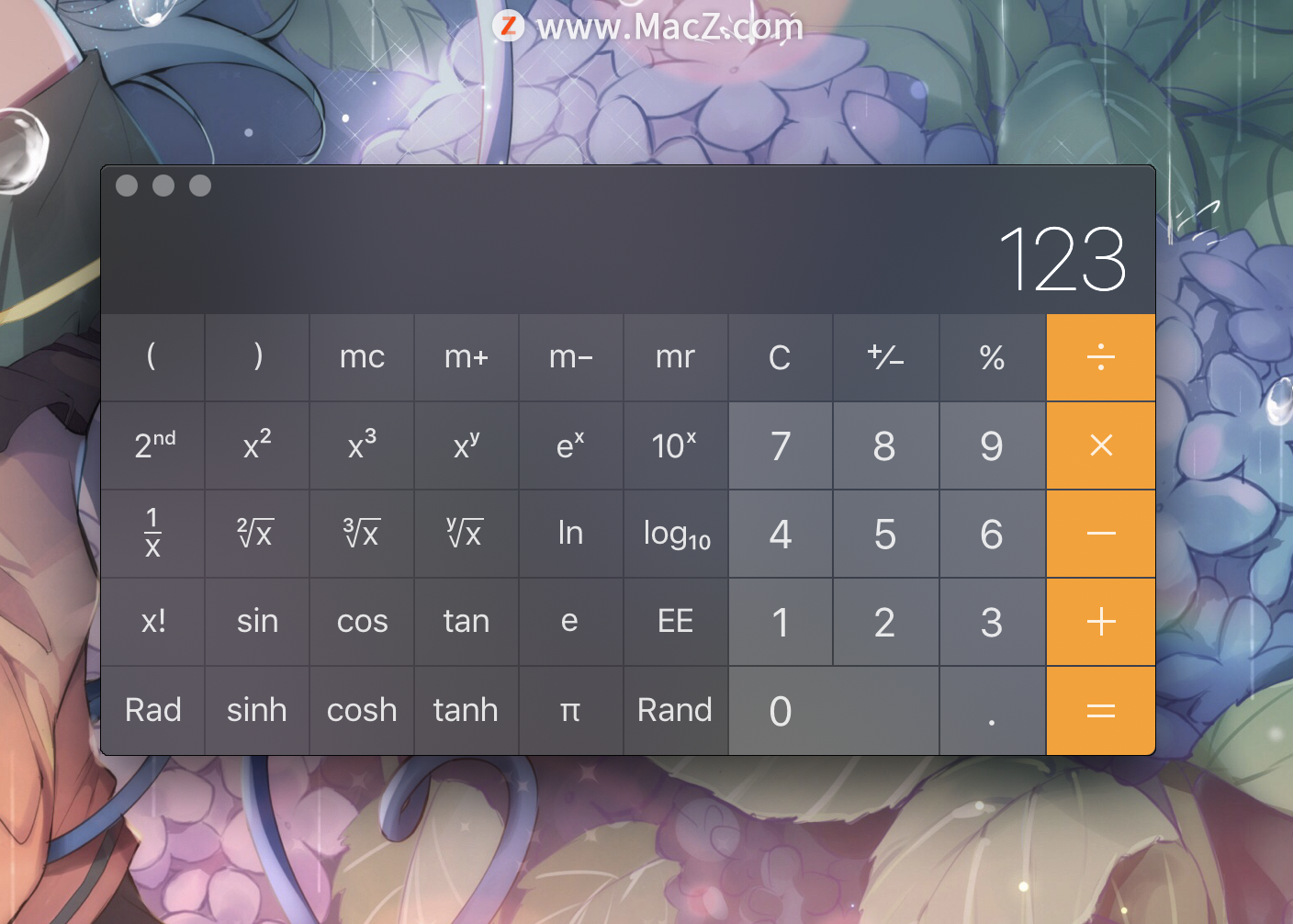Click the cos key
Viewport: 1293px width, 924px height.
362,622
